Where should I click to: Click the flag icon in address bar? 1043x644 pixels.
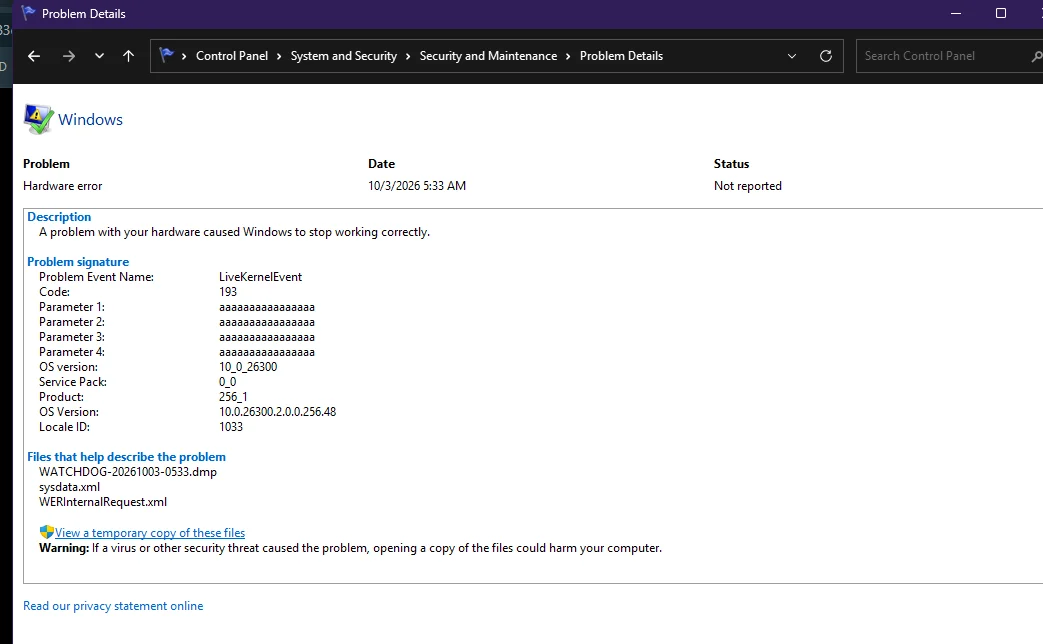coord(166,55)
